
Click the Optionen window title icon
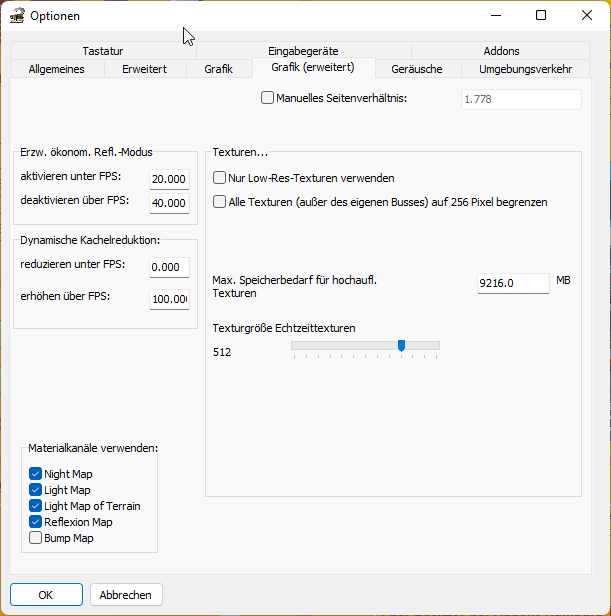[16, 15]
